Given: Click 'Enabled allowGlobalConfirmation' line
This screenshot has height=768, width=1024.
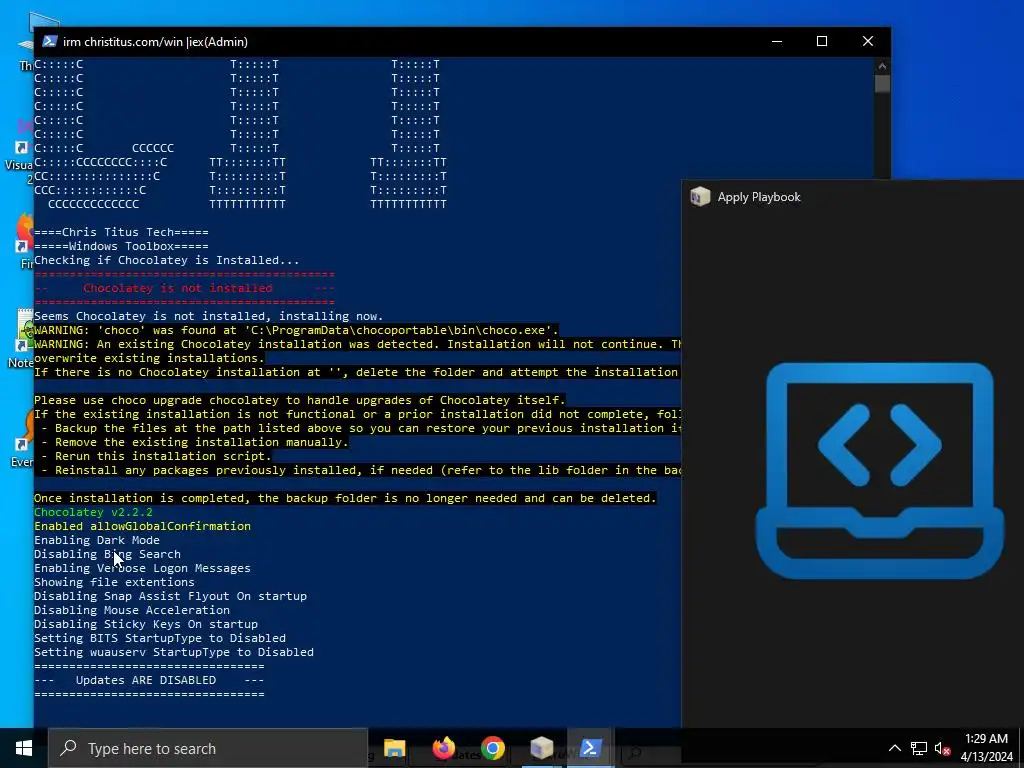Looking at the screenshot, I should coord(142,526).
